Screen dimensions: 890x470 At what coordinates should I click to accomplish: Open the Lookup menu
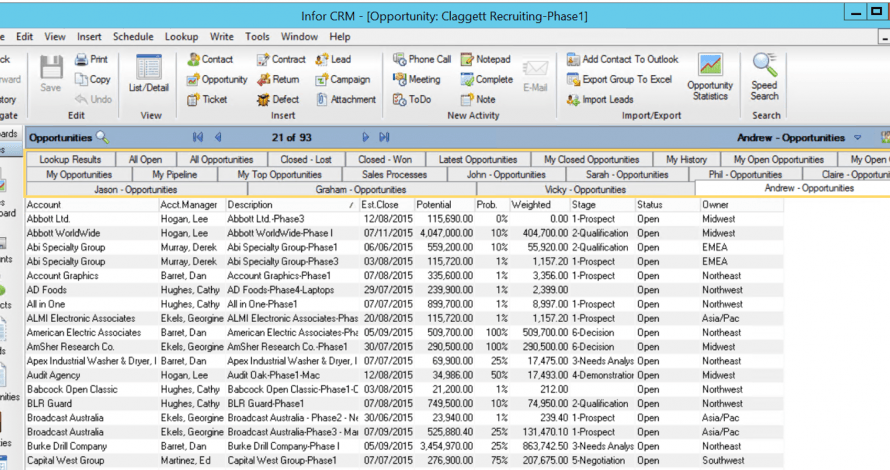181,37
